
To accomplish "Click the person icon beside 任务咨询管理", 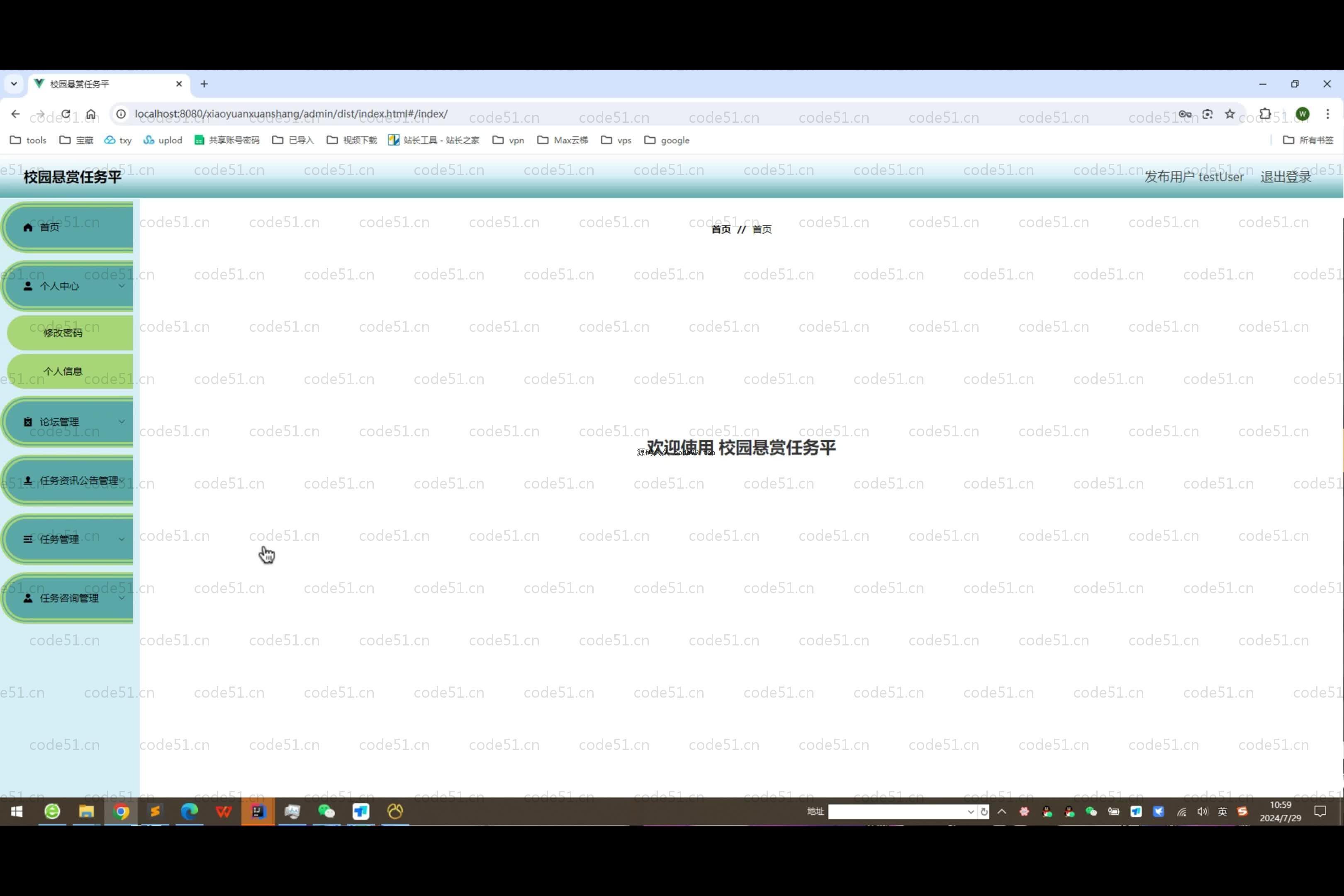I will 27,598.
